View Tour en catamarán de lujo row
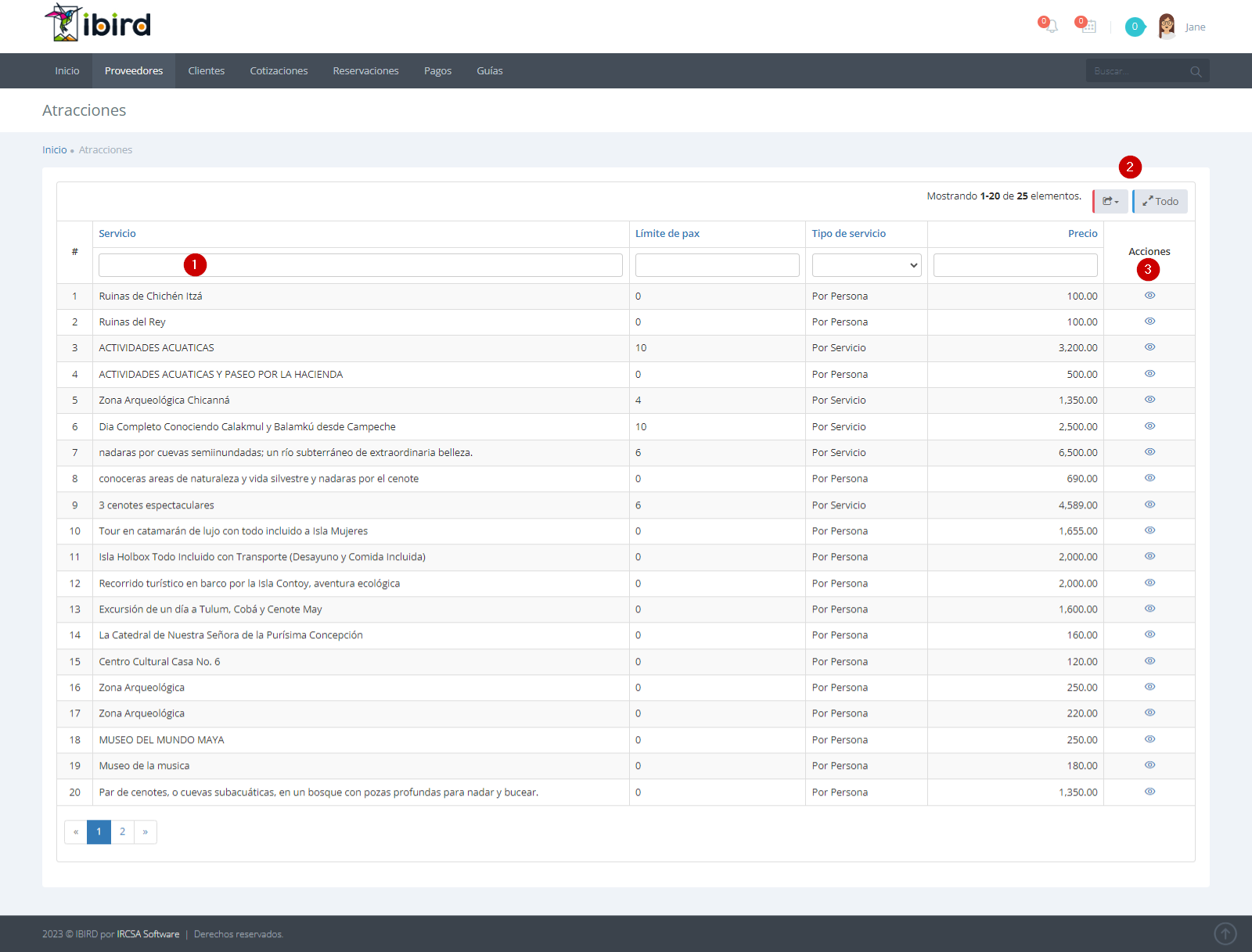The height and width of the screenshot is (952, 1252). pos(1149,530)
